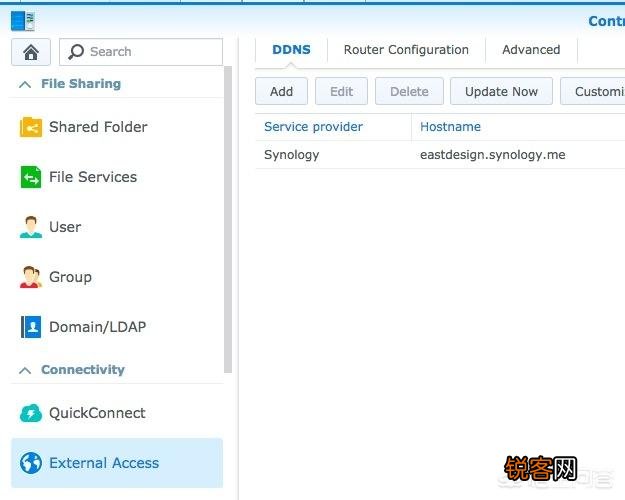The image size is (625, 500).
Task: Click the Edit button
Action: click(341, 91)
